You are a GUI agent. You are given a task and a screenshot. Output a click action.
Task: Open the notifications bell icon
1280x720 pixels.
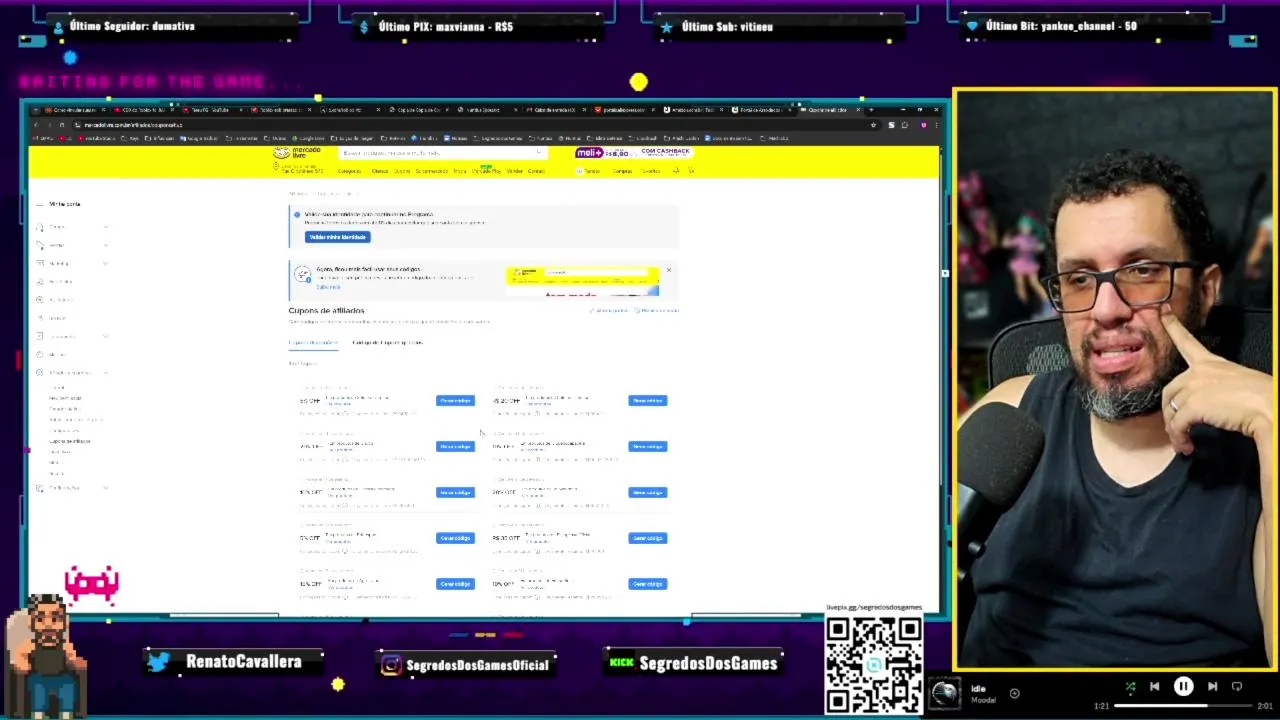[x=675, y=171]
